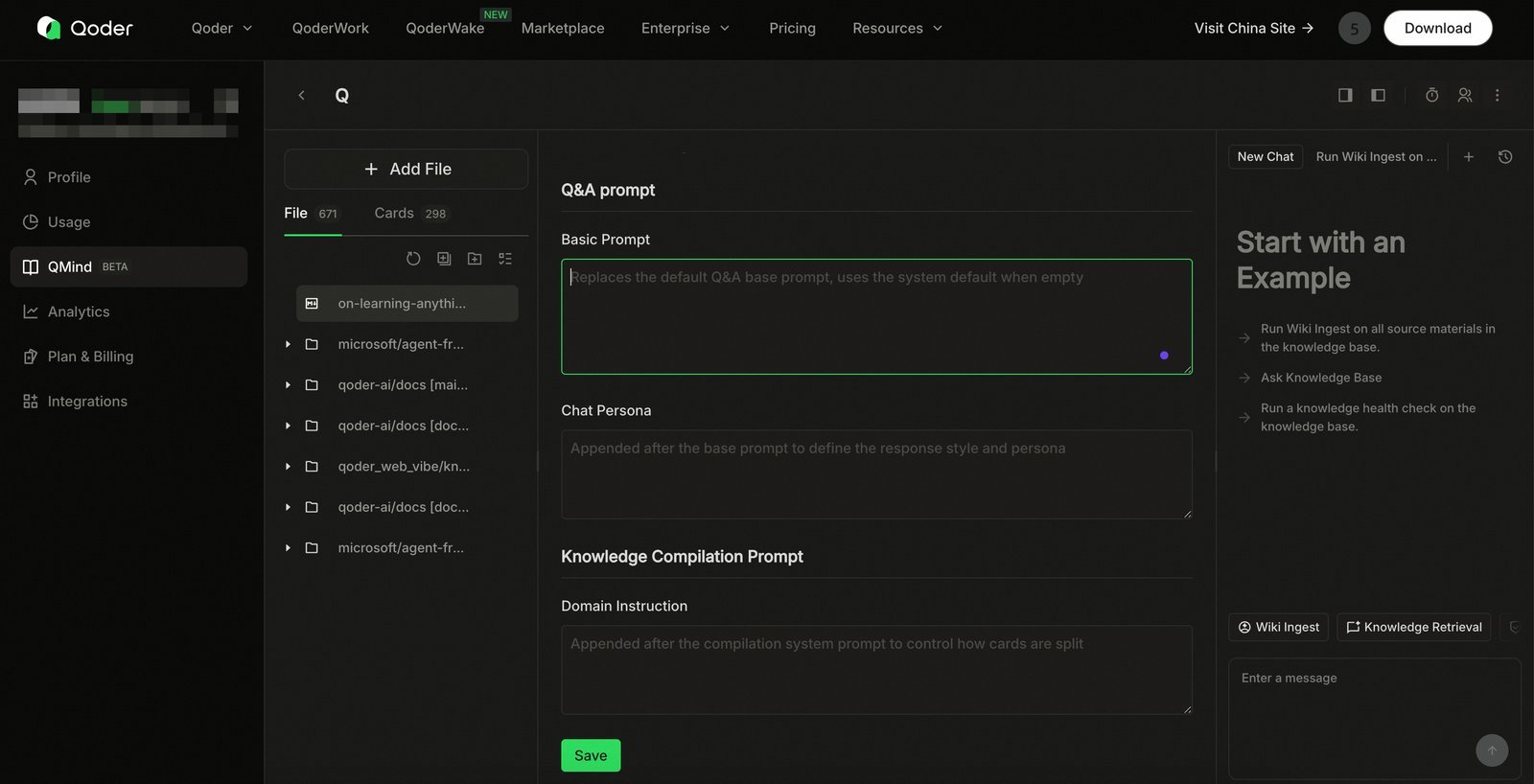Open the Qoder dropdown in the top navigation

(221, 28)
